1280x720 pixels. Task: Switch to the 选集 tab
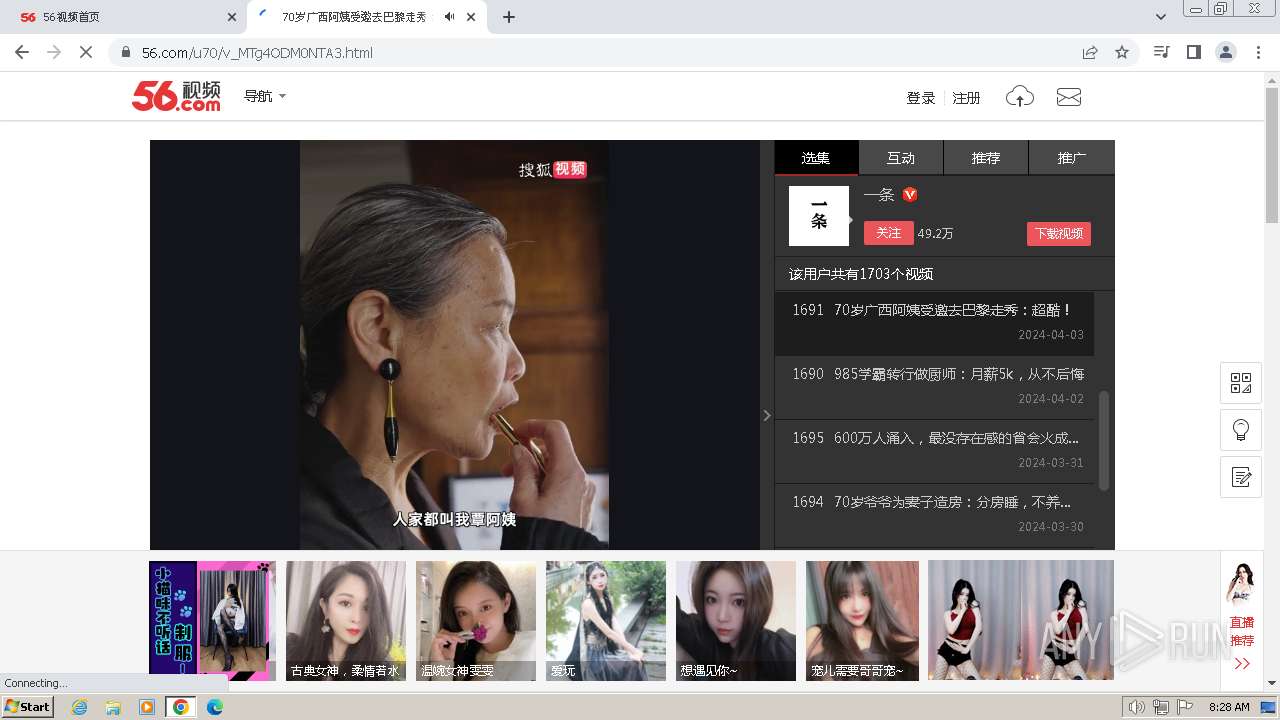tap(816, 158)
